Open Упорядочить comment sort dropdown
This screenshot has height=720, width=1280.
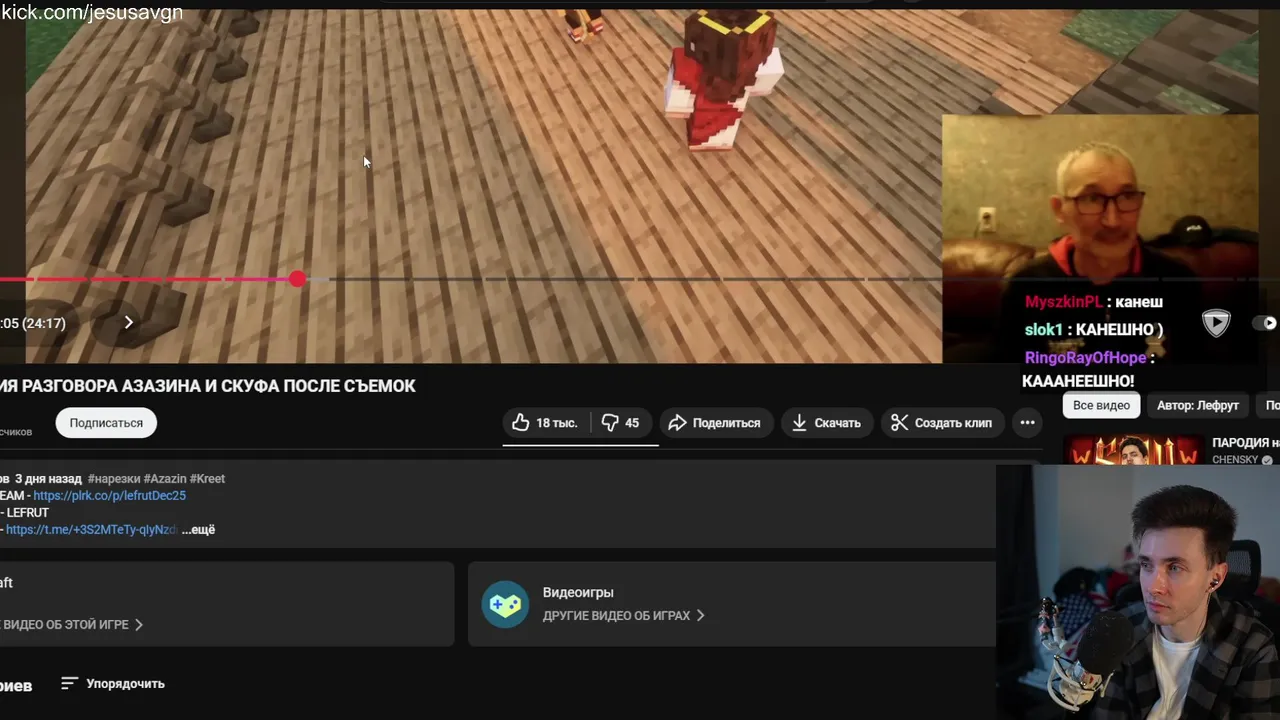[113, 684]
